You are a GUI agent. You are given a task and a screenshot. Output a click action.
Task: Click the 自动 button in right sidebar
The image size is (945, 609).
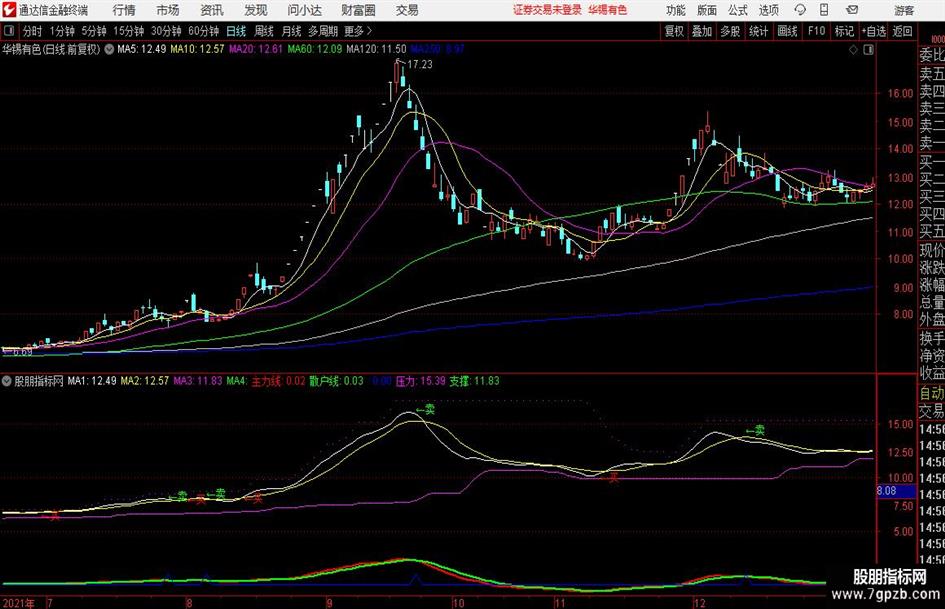[x=932, y=393]
